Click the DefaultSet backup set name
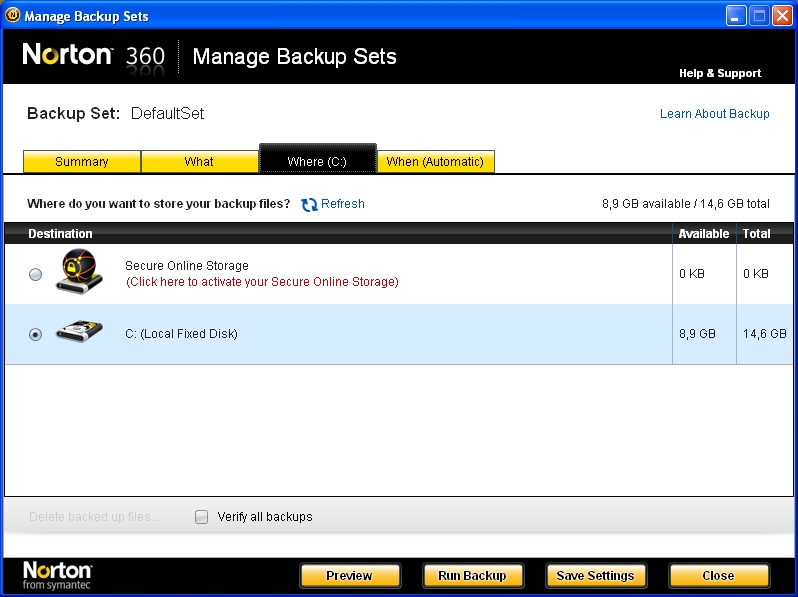The width and height of the screenshot is (798, 597). 167,113
